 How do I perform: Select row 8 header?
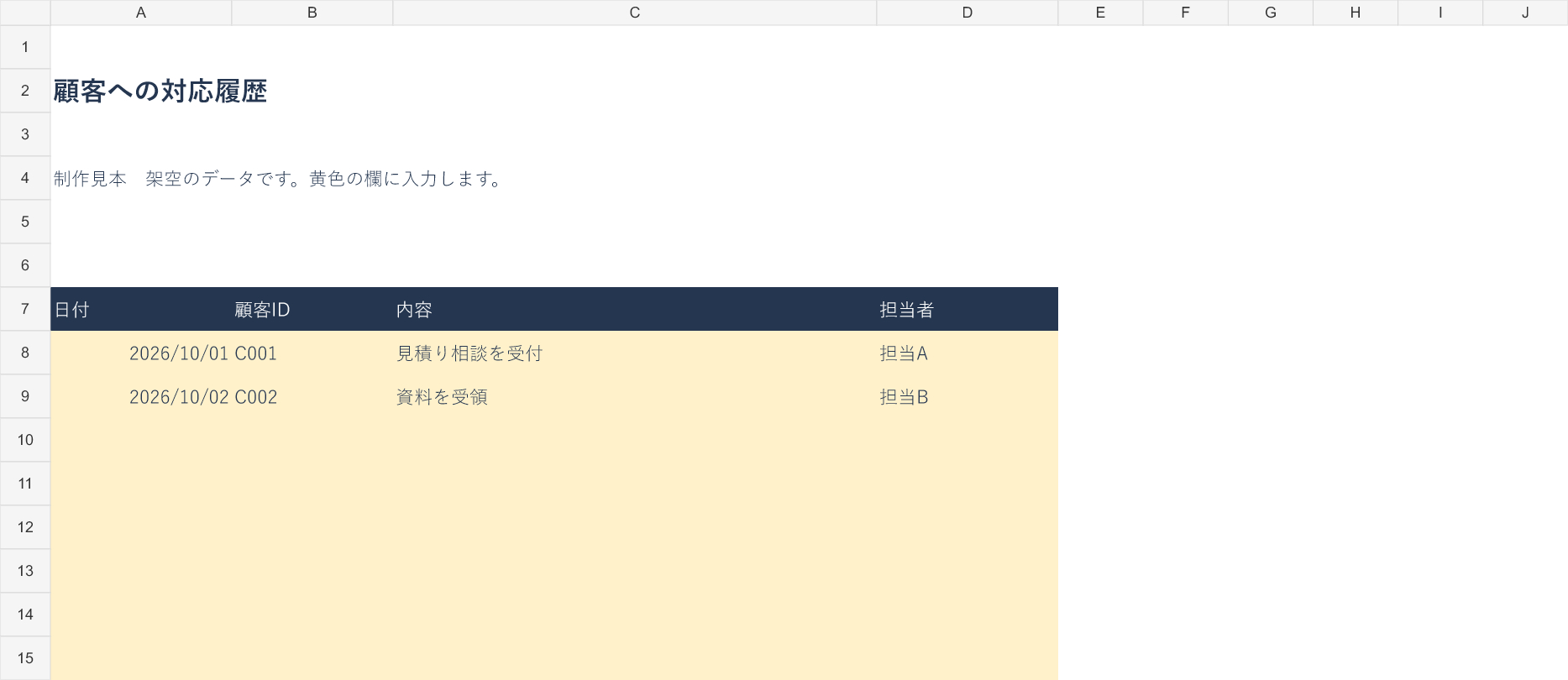click(25, 353)
